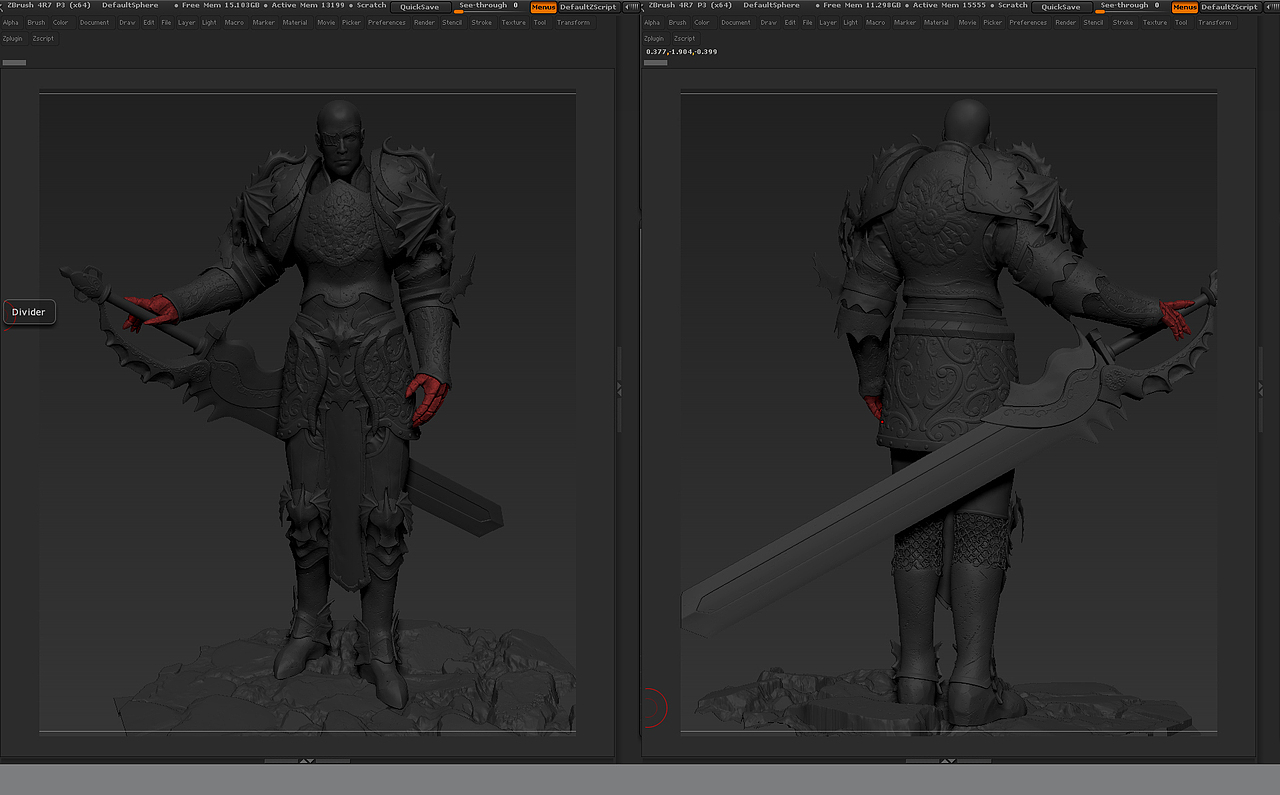Open the Edit menu in right window
The width and height of the screenshot is (1280, 795).
(x=790, y=22)
